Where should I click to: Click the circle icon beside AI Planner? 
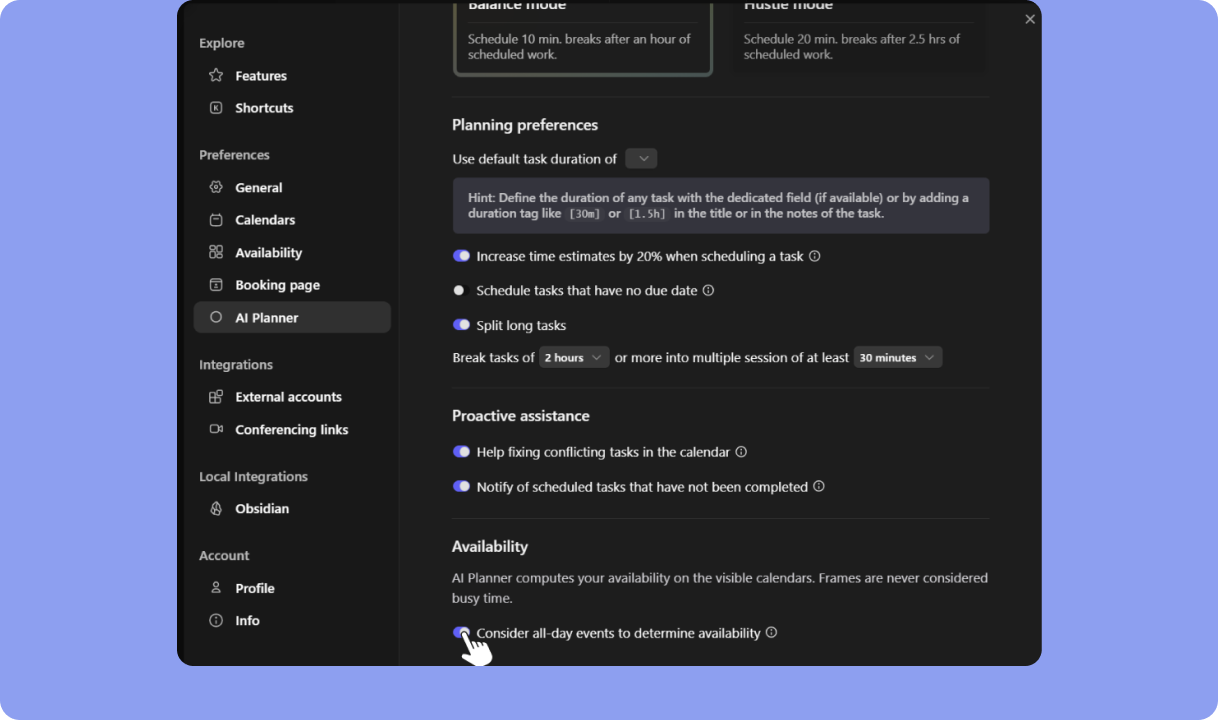point(216,317)
